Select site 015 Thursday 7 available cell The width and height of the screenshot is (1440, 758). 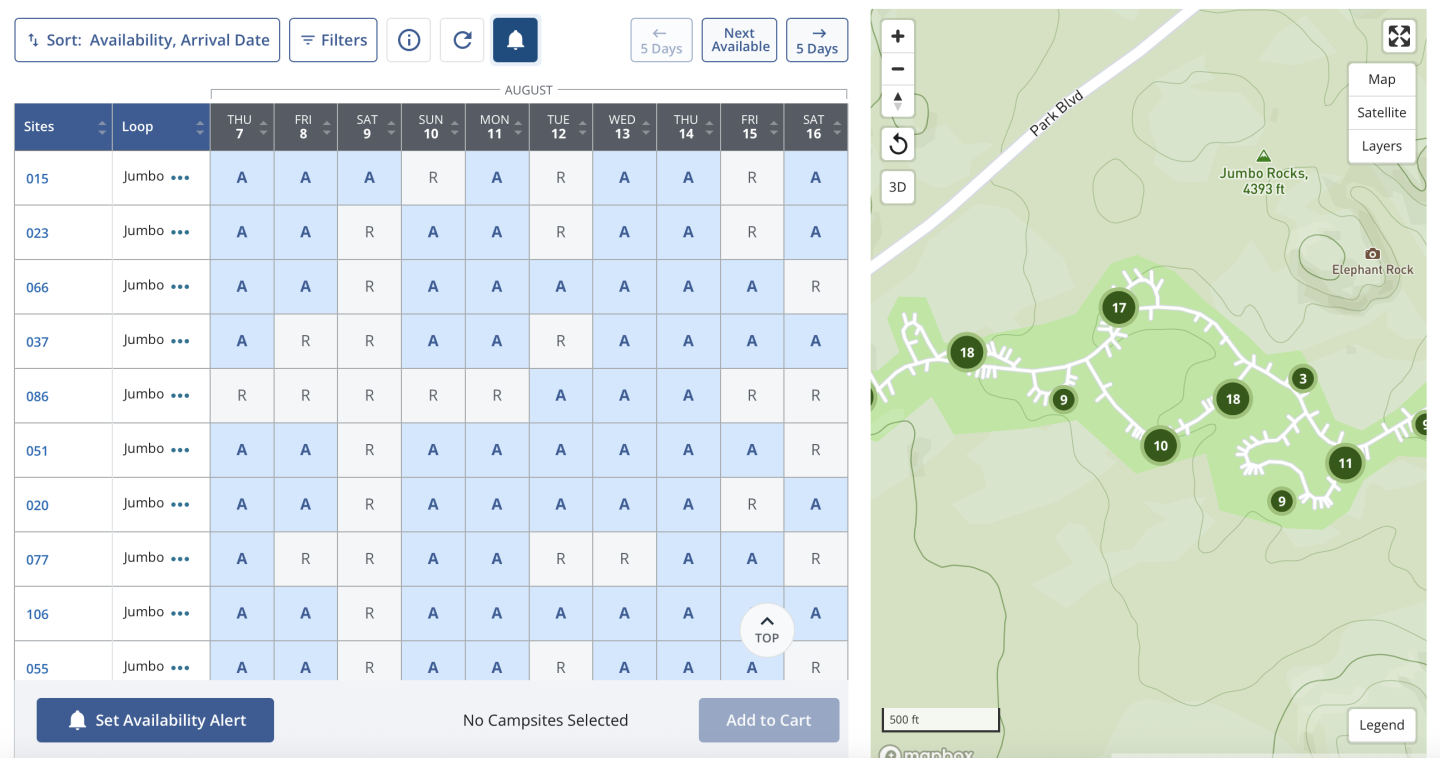coord(242,178)
